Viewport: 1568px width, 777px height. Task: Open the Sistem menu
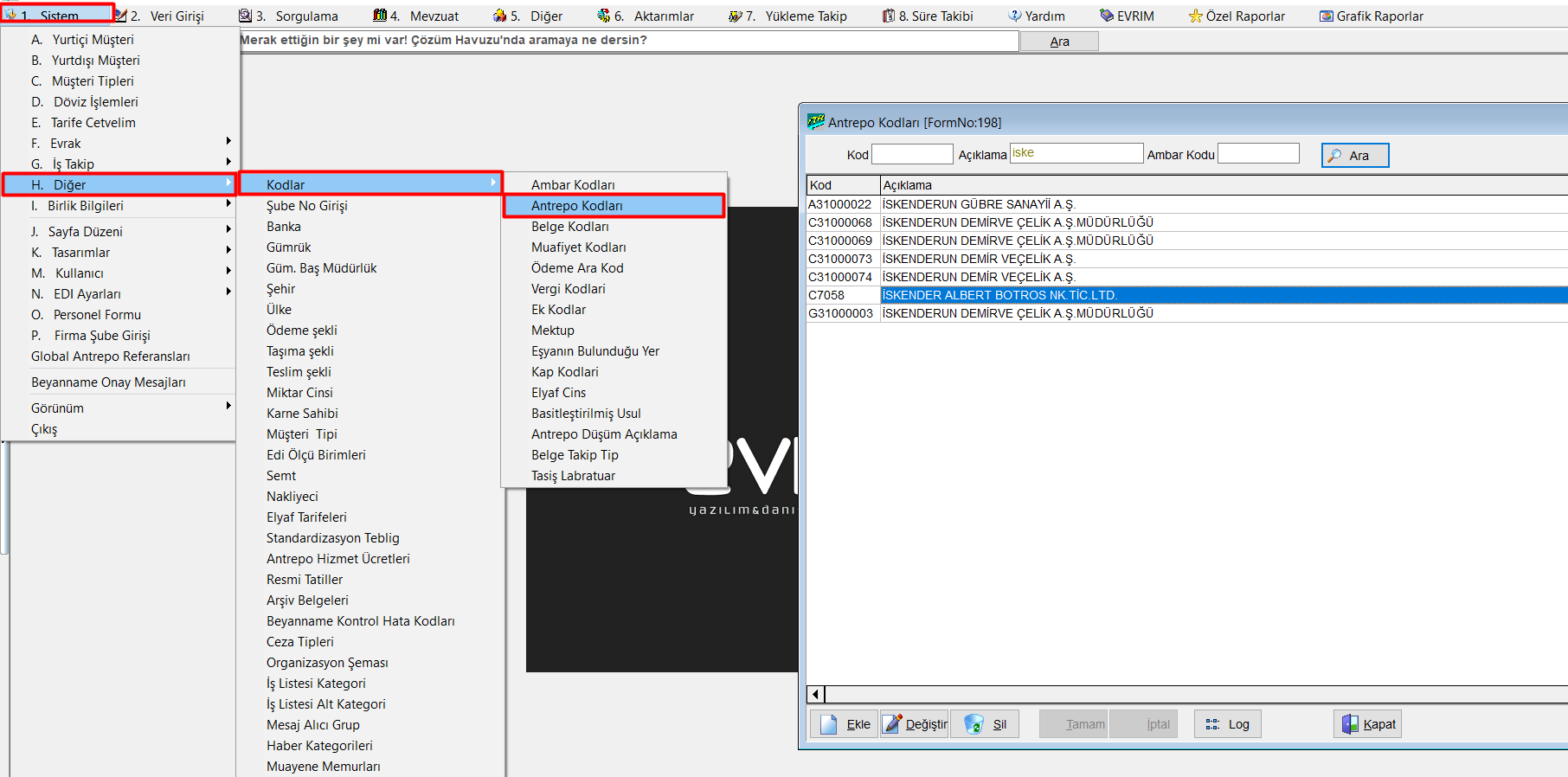pos(58,16)
